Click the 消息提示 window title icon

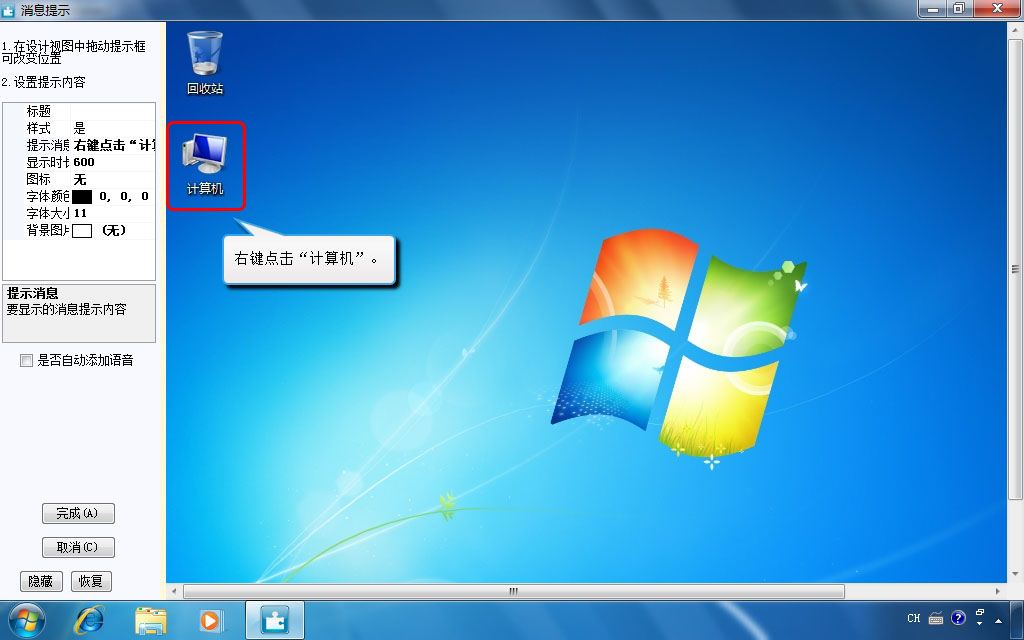(x=8, y=10)
